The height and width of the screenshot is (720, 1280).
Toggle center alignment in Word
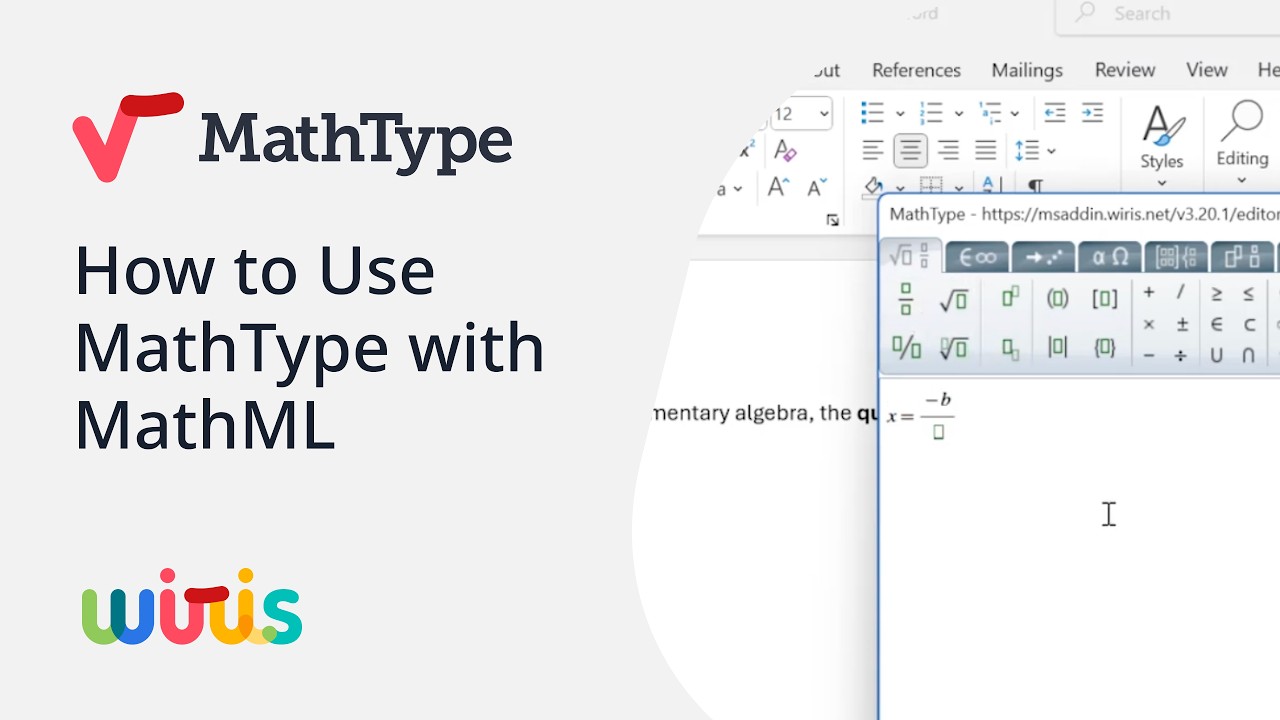pos(910,151)
